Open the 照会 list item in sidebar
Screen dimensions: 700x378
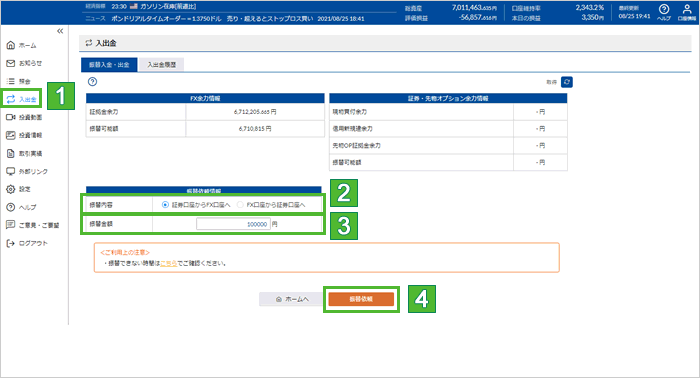18,81
